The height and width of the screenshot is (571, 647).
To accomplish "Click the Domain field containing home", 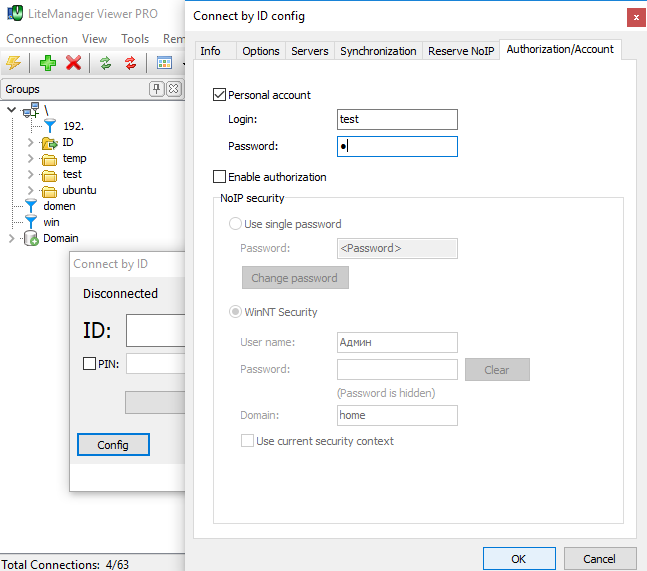I will tap(397, 415).
